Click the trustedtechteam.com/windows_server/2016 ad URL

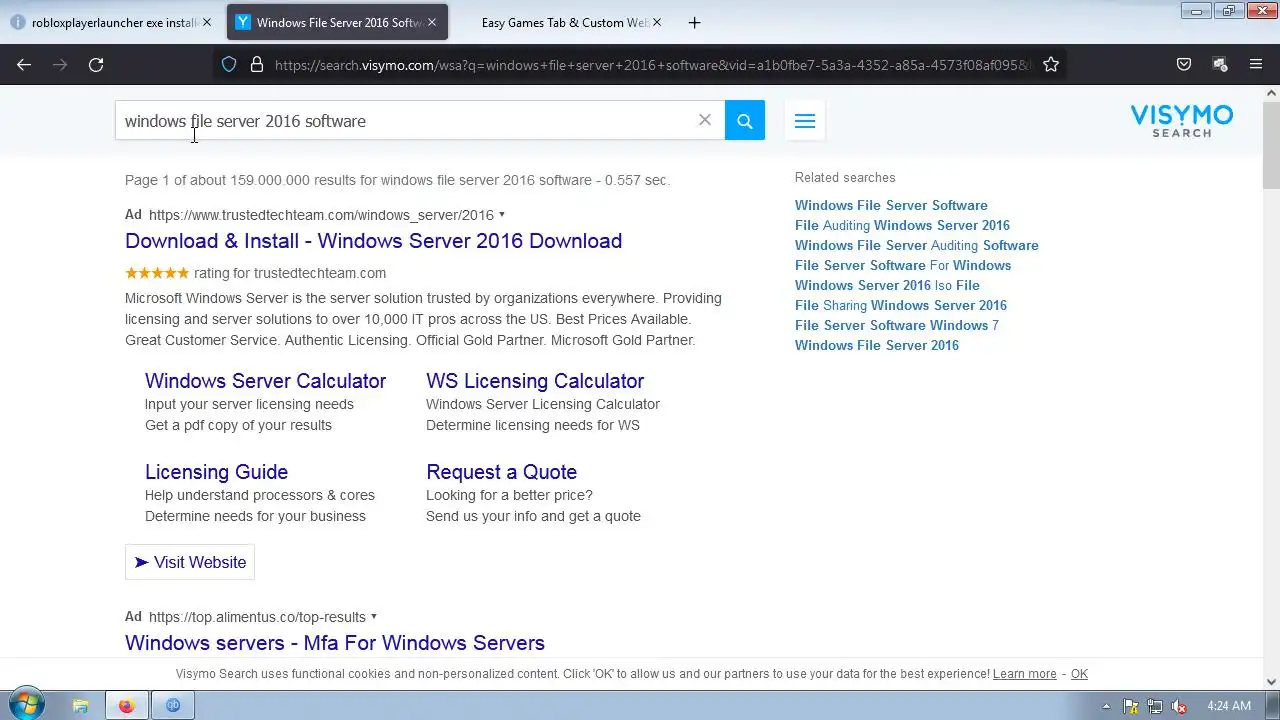tap(321, 214)
